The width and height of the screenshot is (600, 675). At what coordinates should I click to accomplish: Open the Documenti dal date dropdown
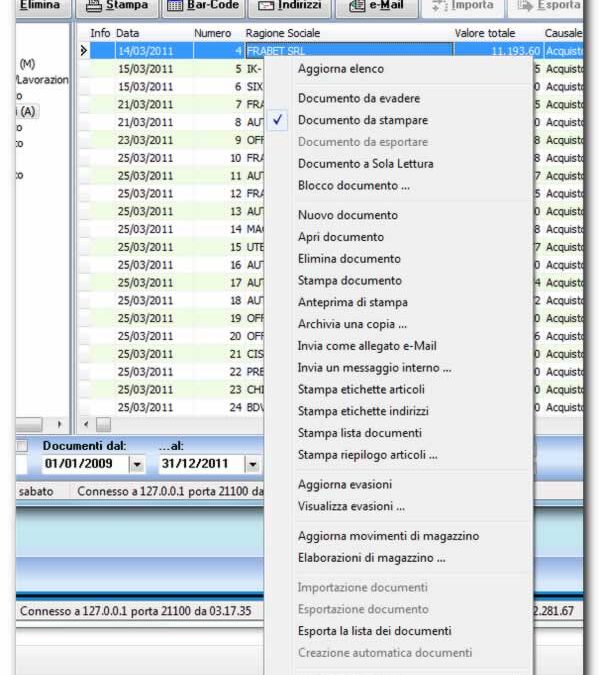pyautogui.click(x=136, y=464)
